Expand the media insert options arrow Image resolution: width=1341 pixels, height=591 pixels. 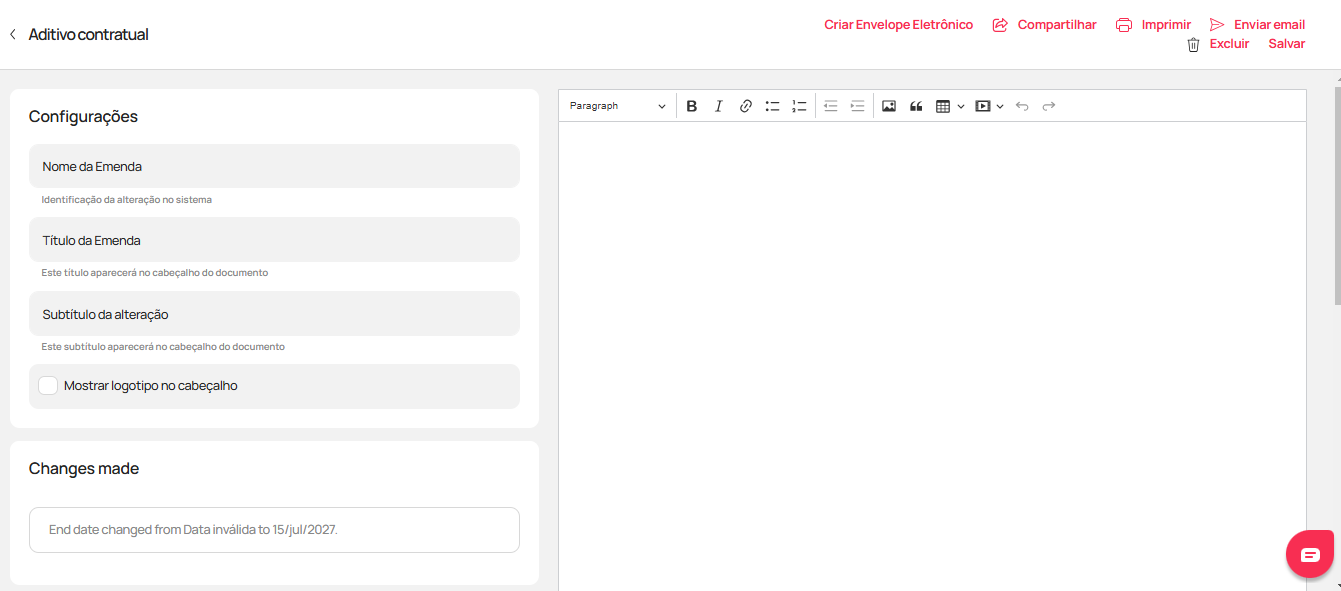click(1000, 106)
